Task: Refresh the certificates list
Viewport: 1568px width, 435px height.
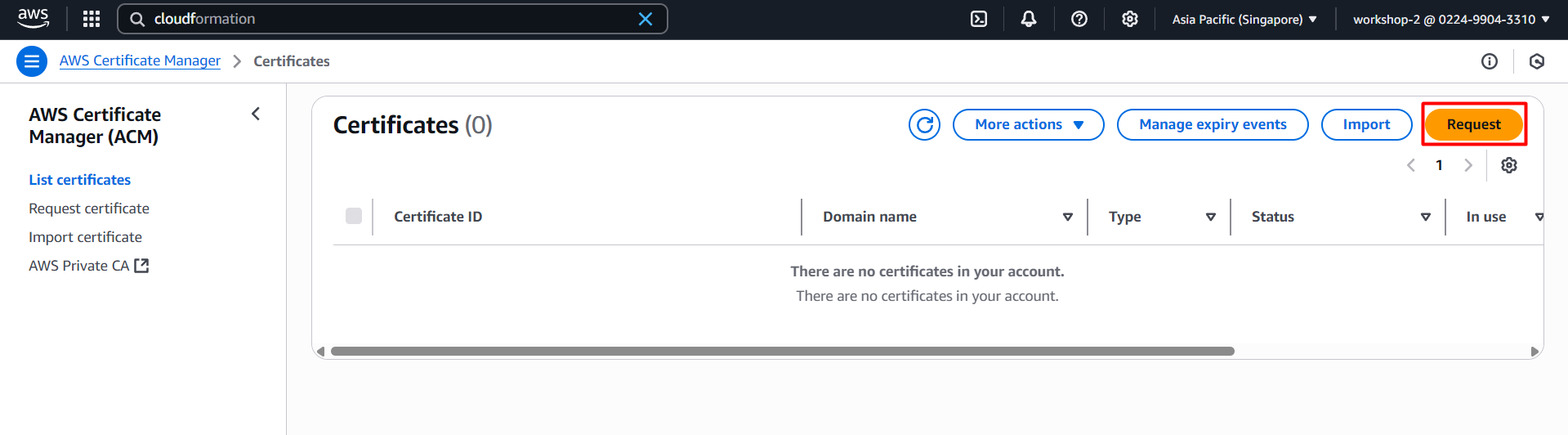Action: (924, 124)
